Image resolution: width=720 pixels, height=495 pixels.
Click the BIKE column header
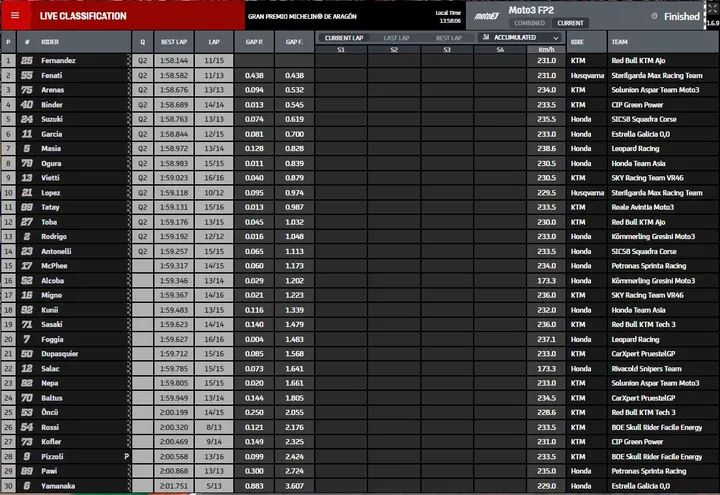click(577, 42)
